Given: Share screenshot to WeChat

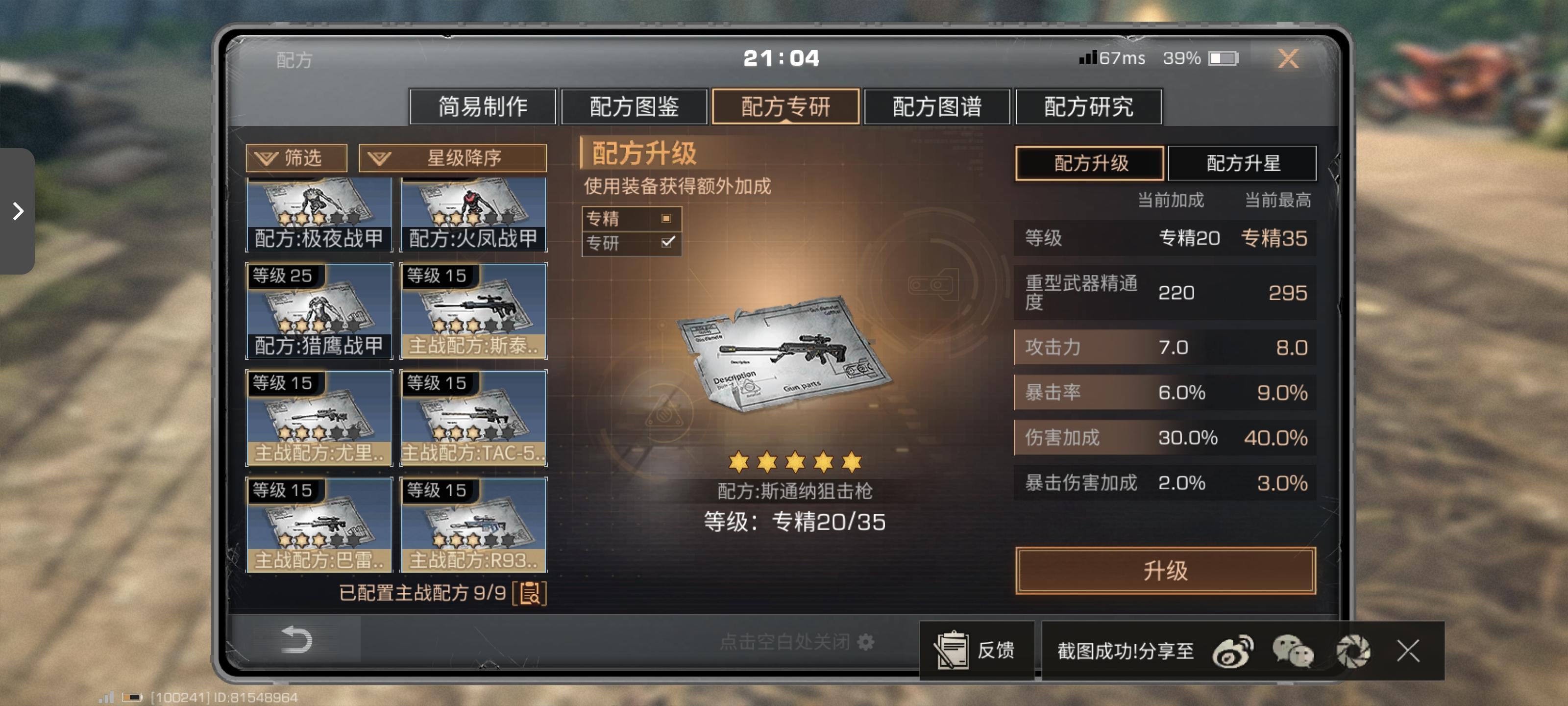Looking at the screenshot, I should point(1292,651).
